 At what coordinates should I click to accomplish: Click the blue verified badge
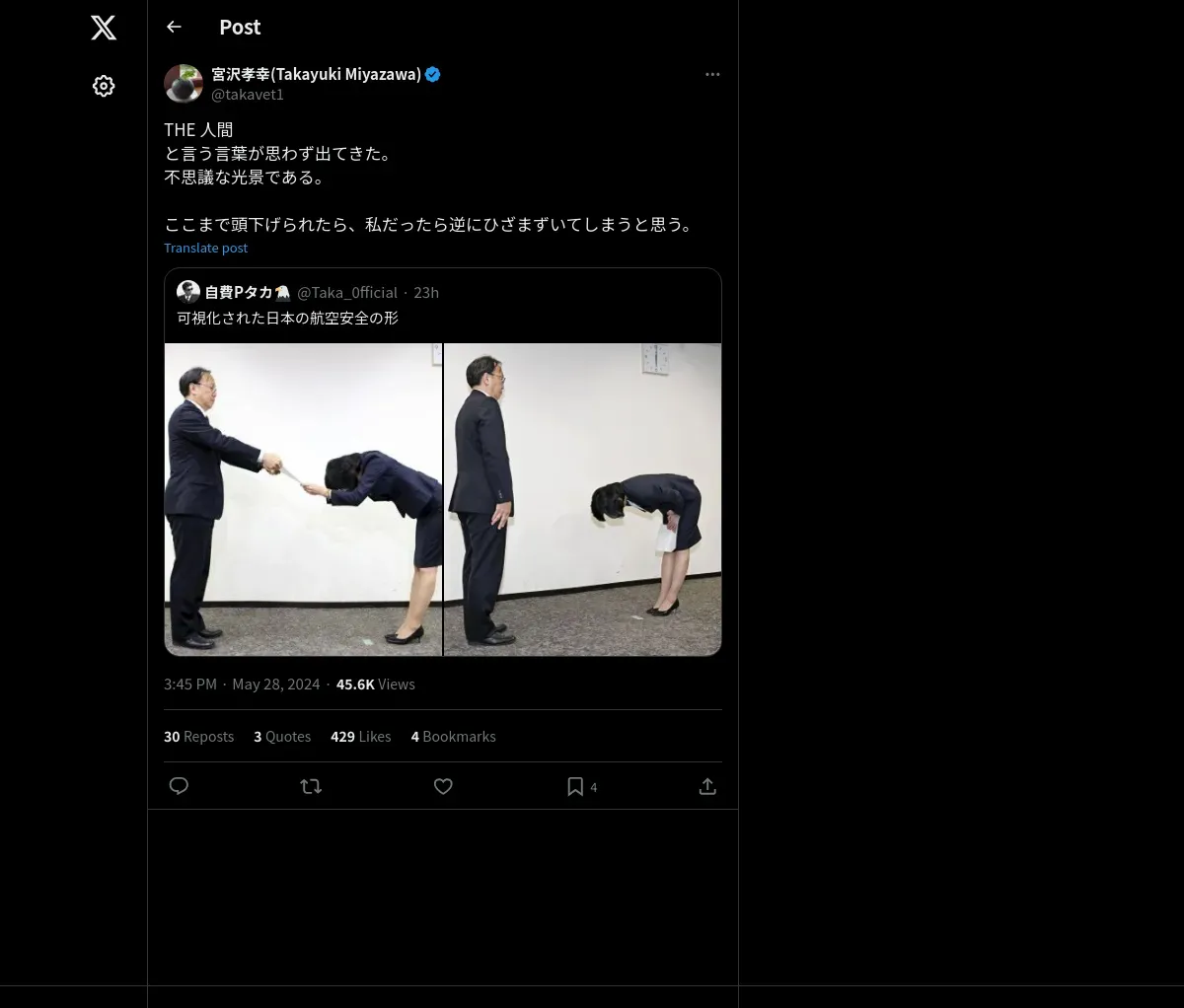[433, 75]
